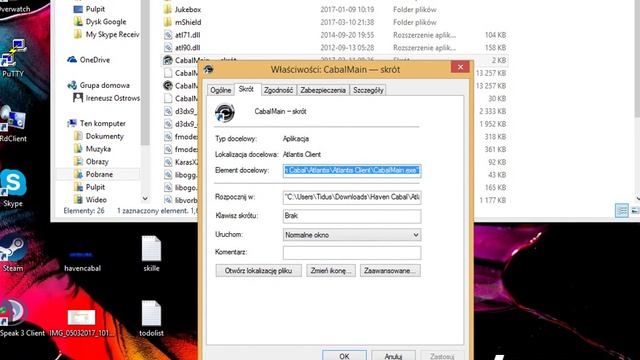The height and width of the screenshot is (360, 640).
Task: Select OneDrive in Explorer navigation pane
Action: click(x=89, y=60)
